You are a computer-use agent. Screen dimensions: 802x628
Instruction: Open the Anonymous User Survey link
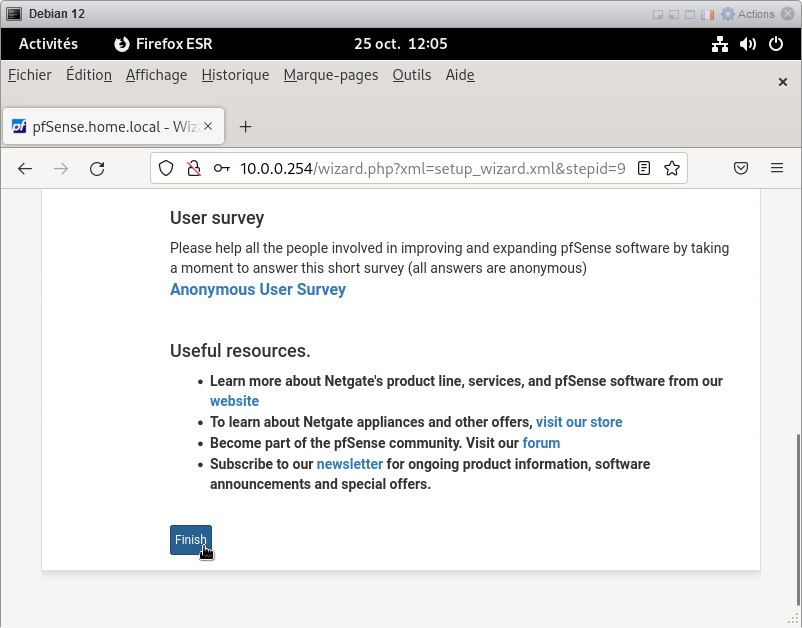(x=258, y=289)
